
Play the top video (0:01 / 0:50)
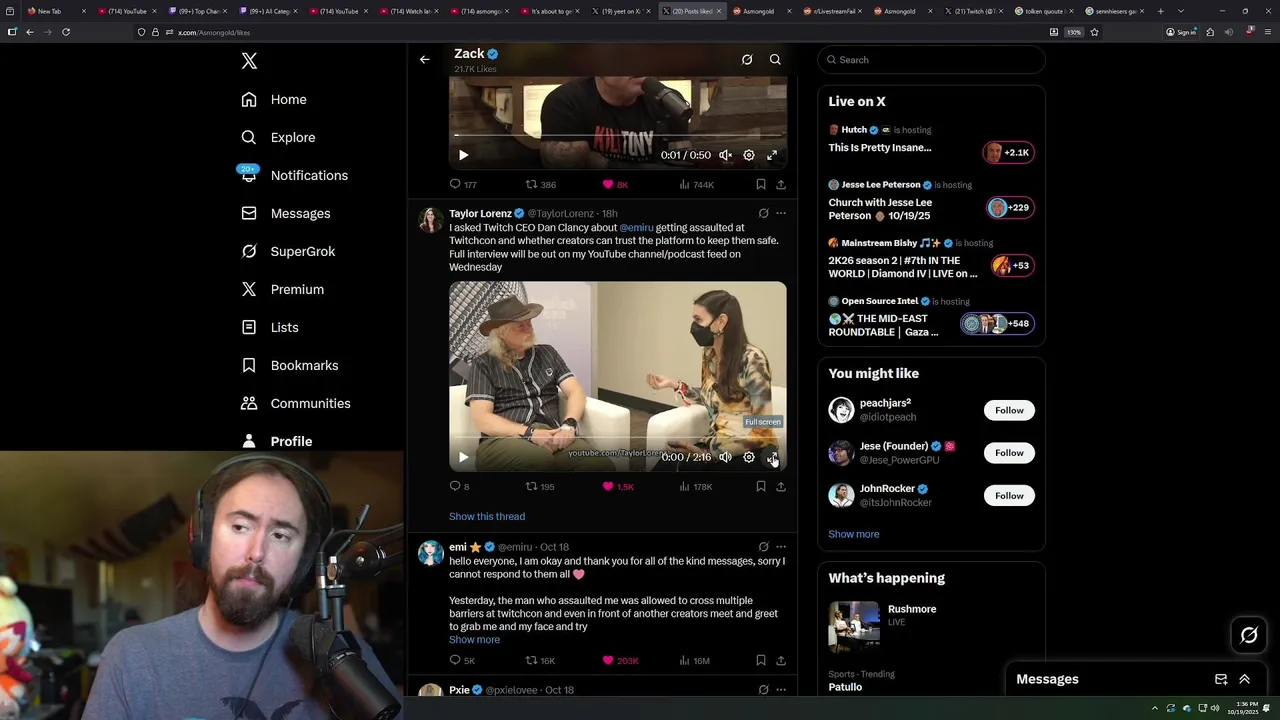463,155
